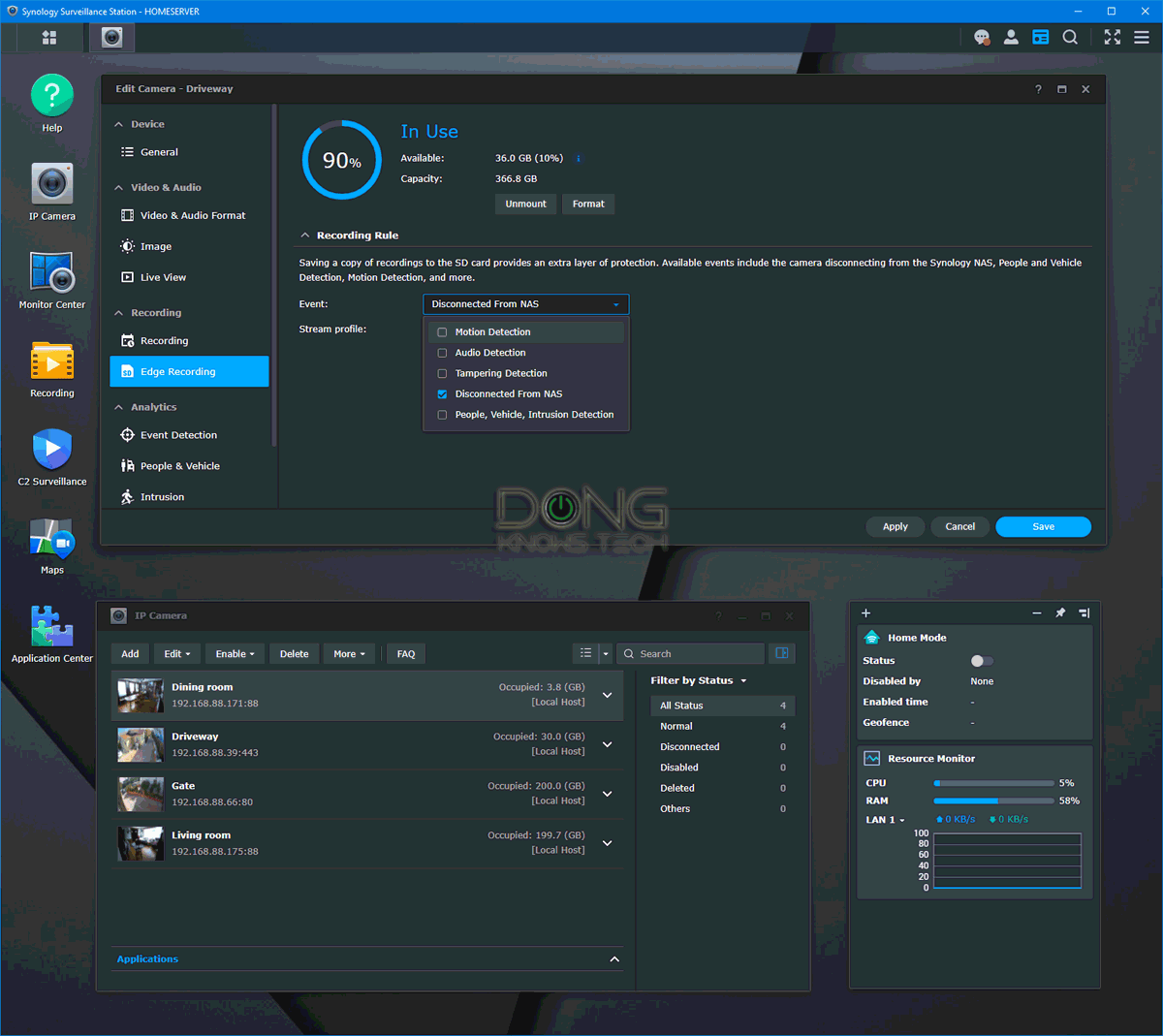Viewport: 1163px width, 1036px height.
Task: Toggle the Home Mode status switch
Action: point(981,659)
